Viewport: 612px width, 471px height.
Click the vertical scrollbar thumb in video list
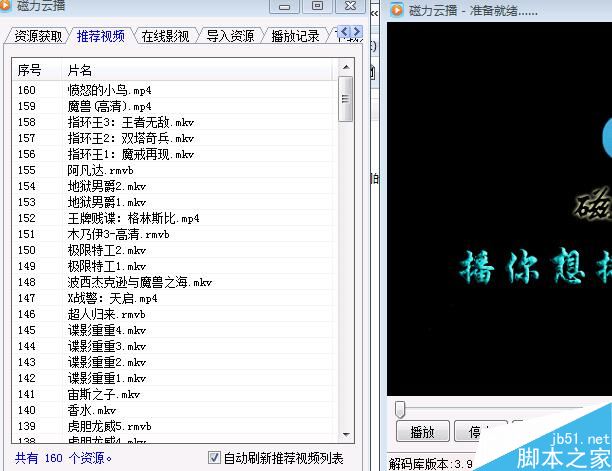click(345, 99)
